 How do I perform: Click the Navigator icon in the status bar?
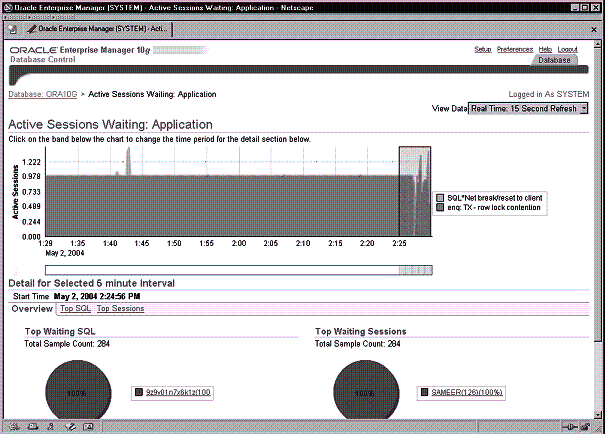pos(14,427)
